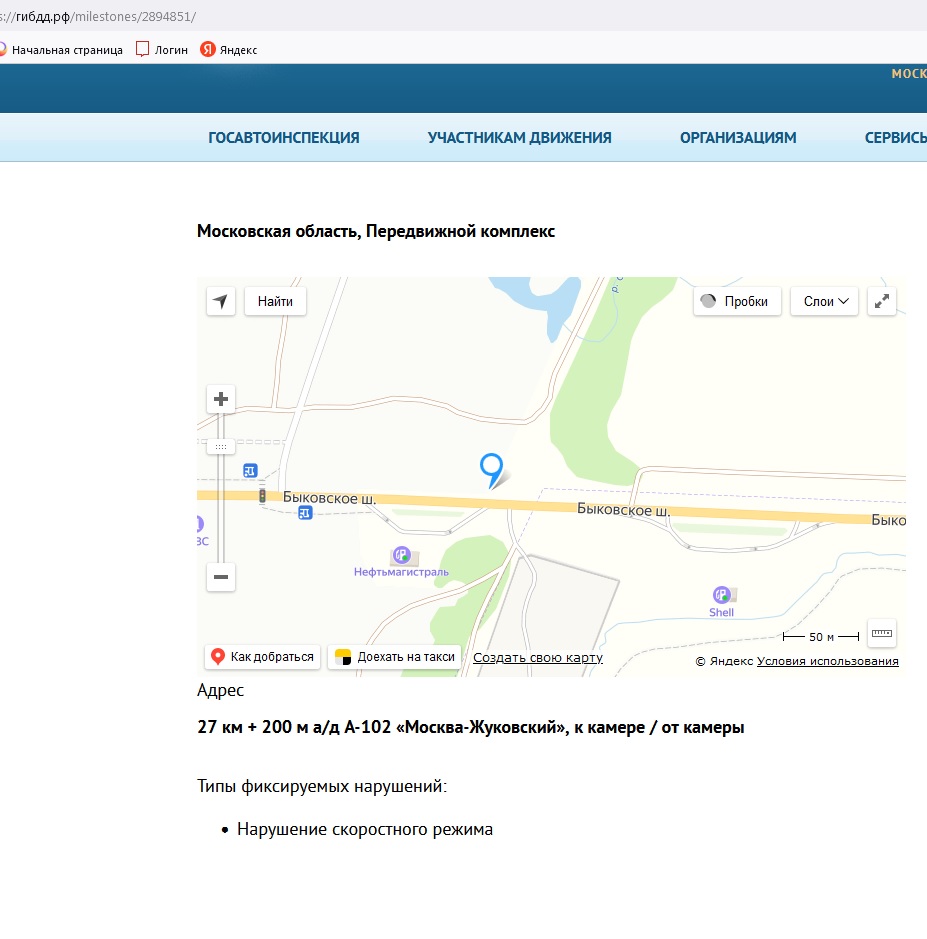Click the Доехать на такси button

(x=395, y=657)
